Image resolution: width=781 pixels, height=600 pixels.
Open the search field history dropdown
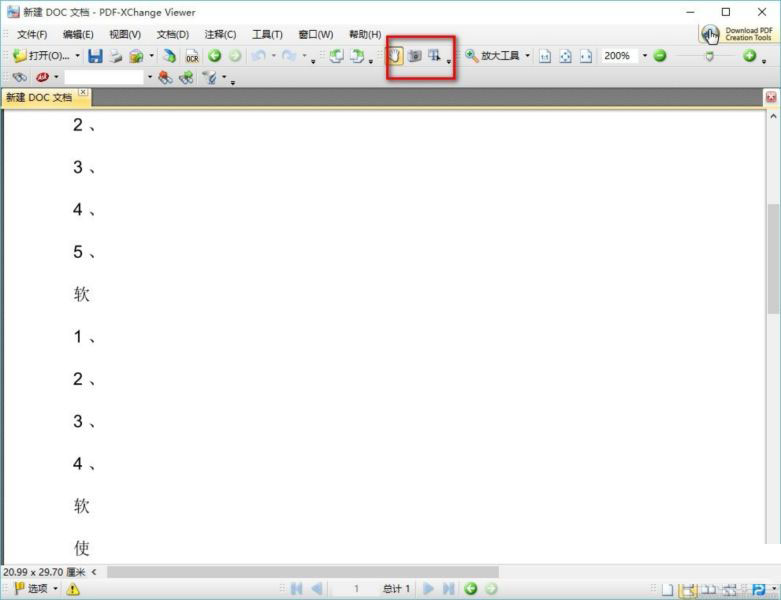point(149,77)
